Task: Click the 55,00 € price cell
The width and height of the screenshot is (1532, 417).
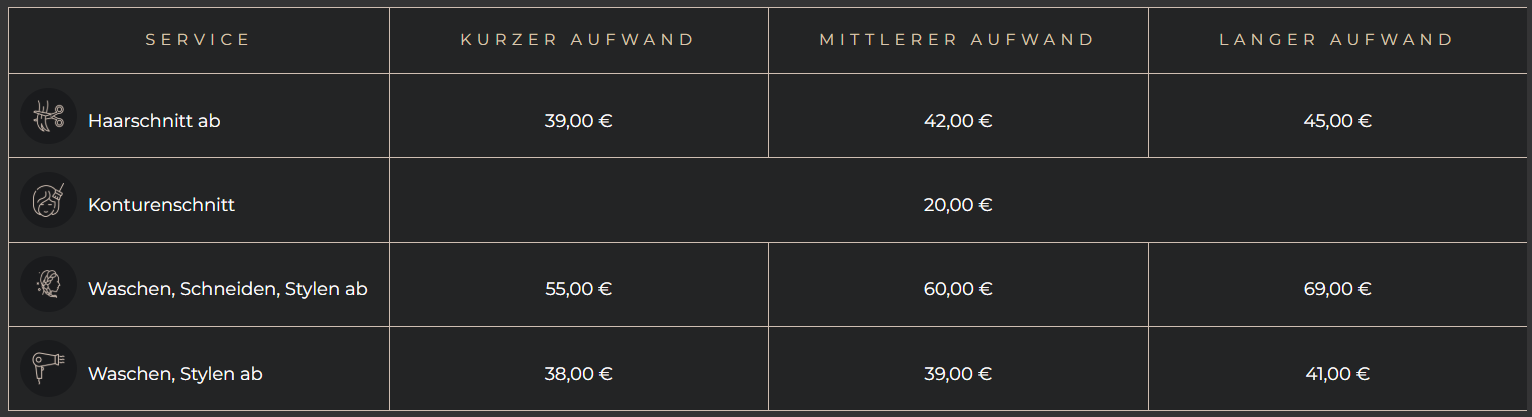Action: click(579, 289)
